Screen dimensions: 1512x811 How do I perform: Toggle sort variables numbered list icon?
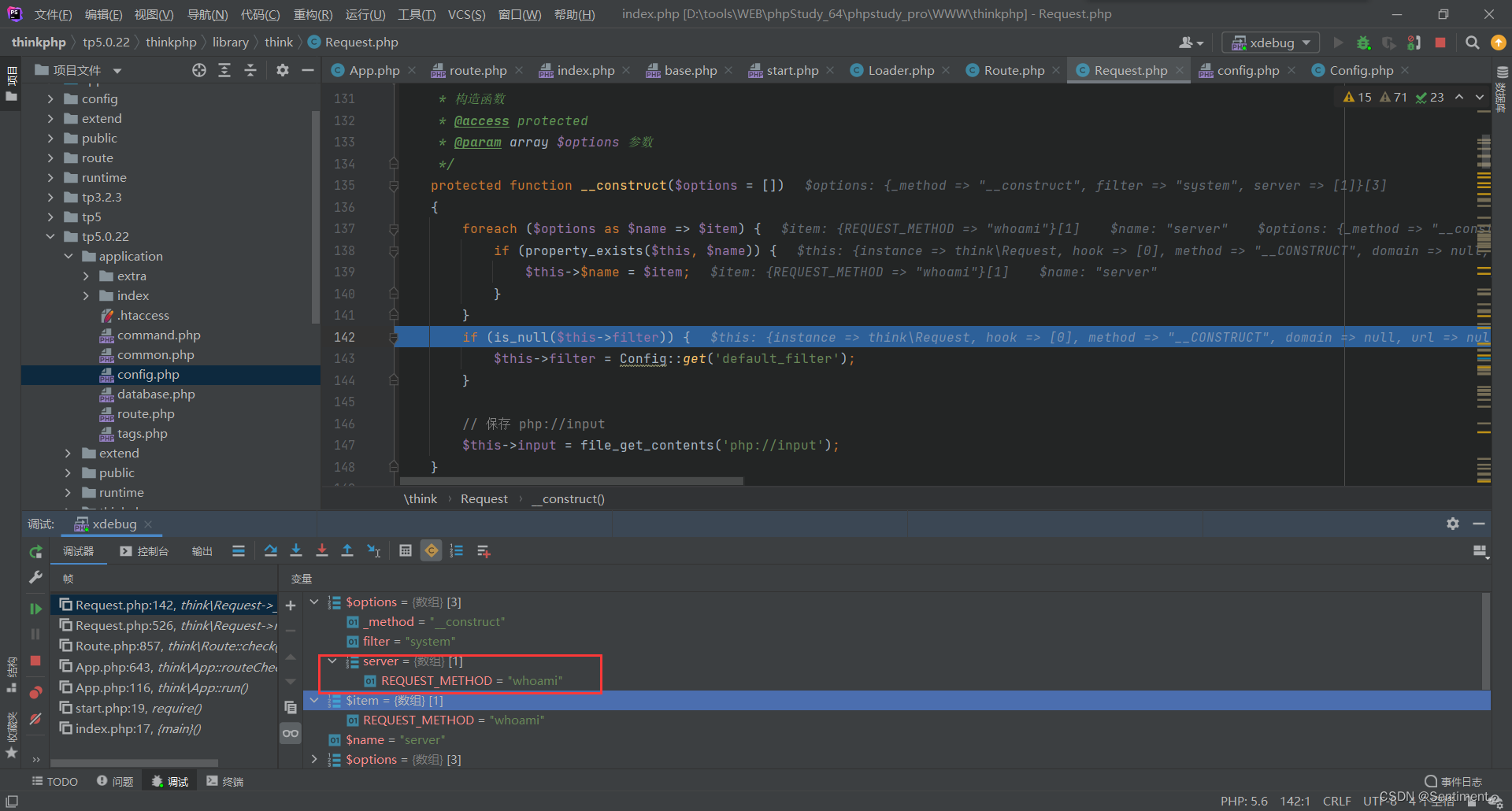click(457, 551)
